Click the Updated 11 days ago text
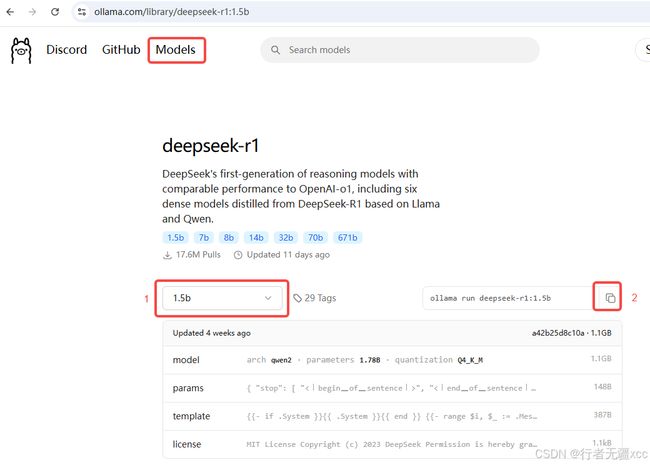650x465 pixels. (288, 254)
